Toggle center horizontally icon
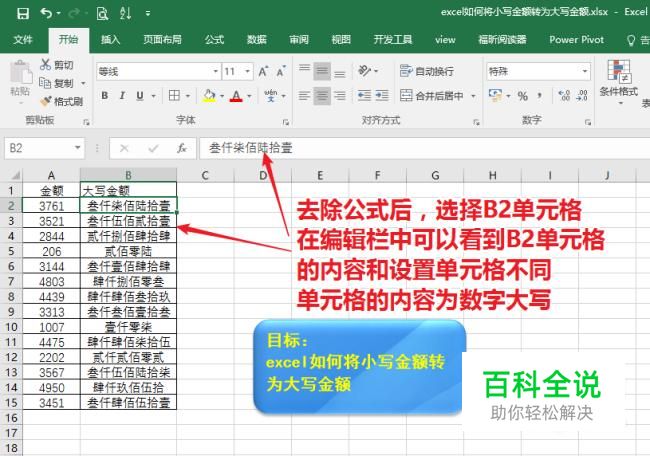650x456 pixels. tap(322, 96)
